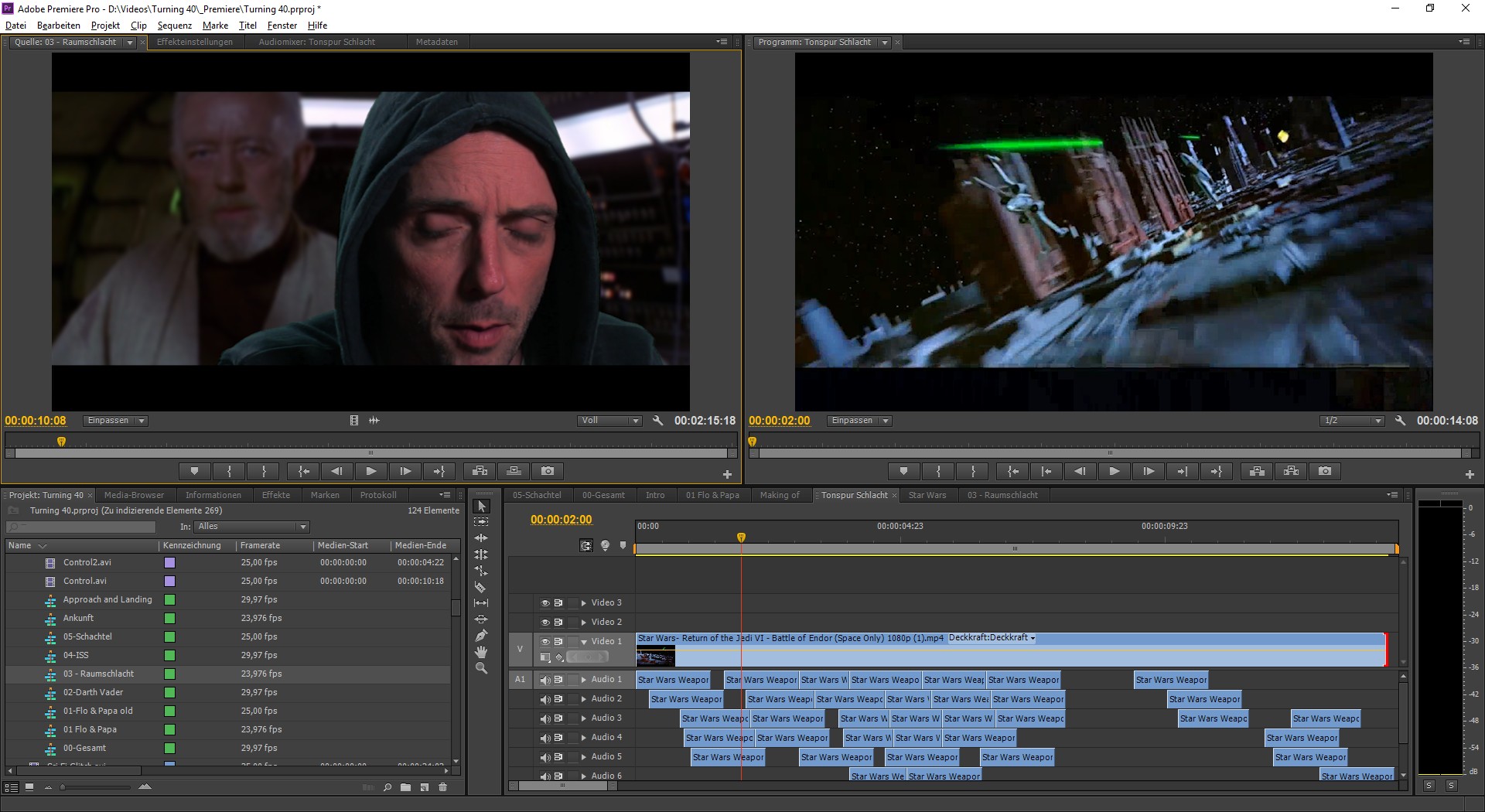This screenshot has height=812, width=1485.
Task: Click Overwrite button in Source monitor
Action: (514, 471)
